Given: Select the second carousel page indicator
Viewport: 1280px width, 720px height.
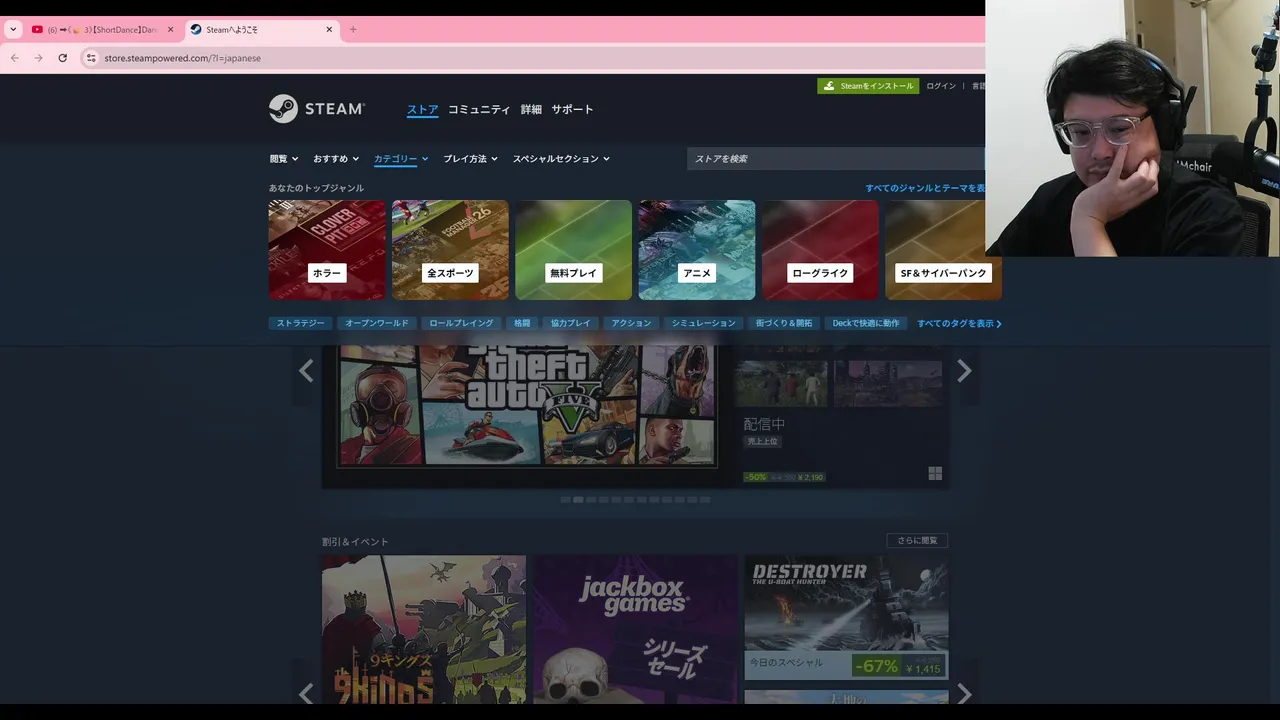Looking at the screenshot, I should (578, 499).
